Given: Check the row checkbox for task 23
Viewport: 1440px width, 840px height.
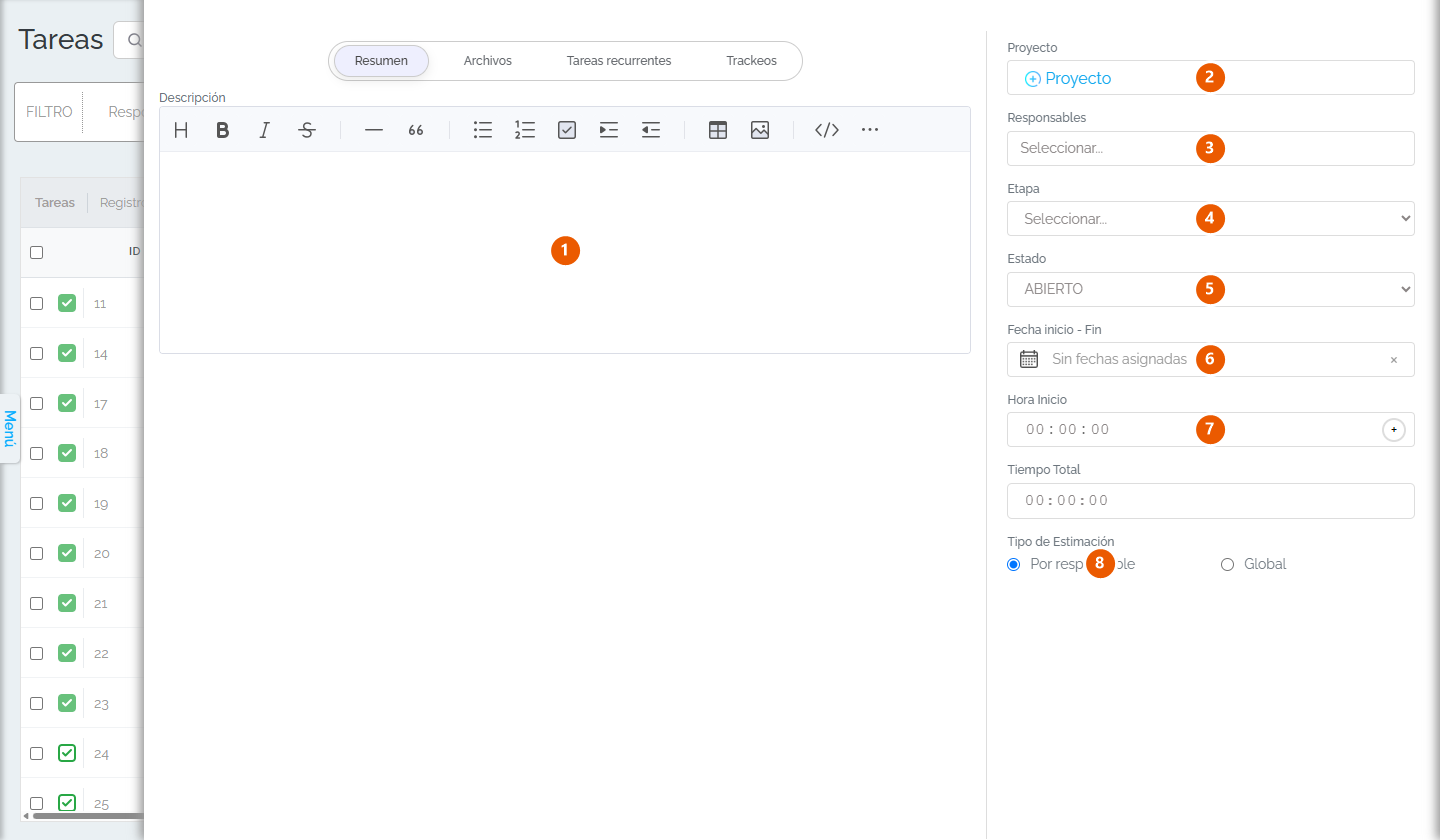Looking at the screenshot, I should [37, 703].
